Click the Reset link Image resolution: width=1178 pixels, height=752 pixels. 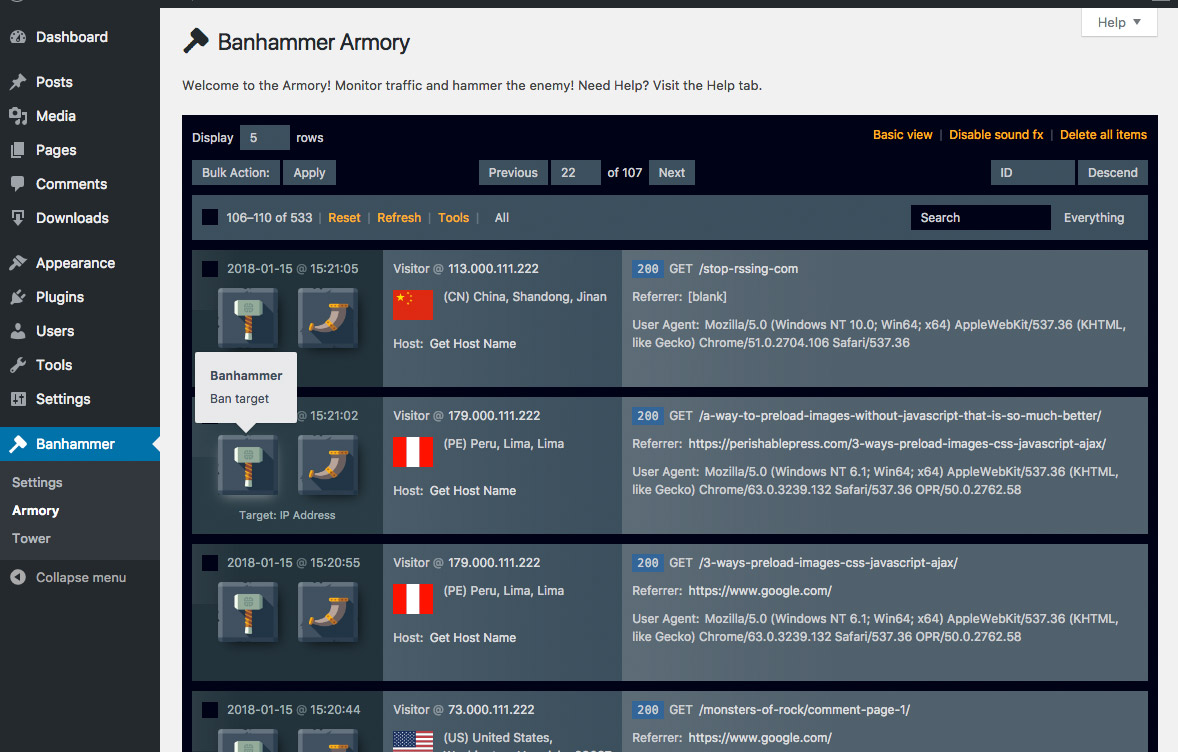coord(344,218)
